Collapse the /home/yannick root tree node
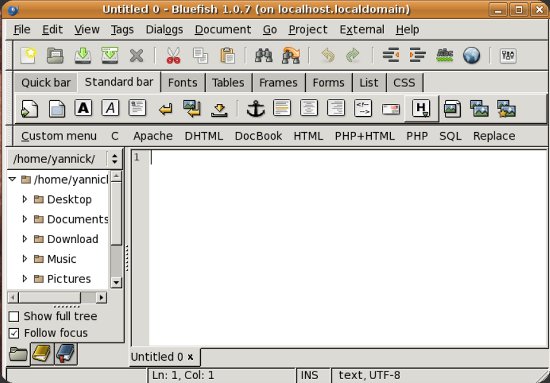This screenshot has height=383, width=550. coord(12,179)
